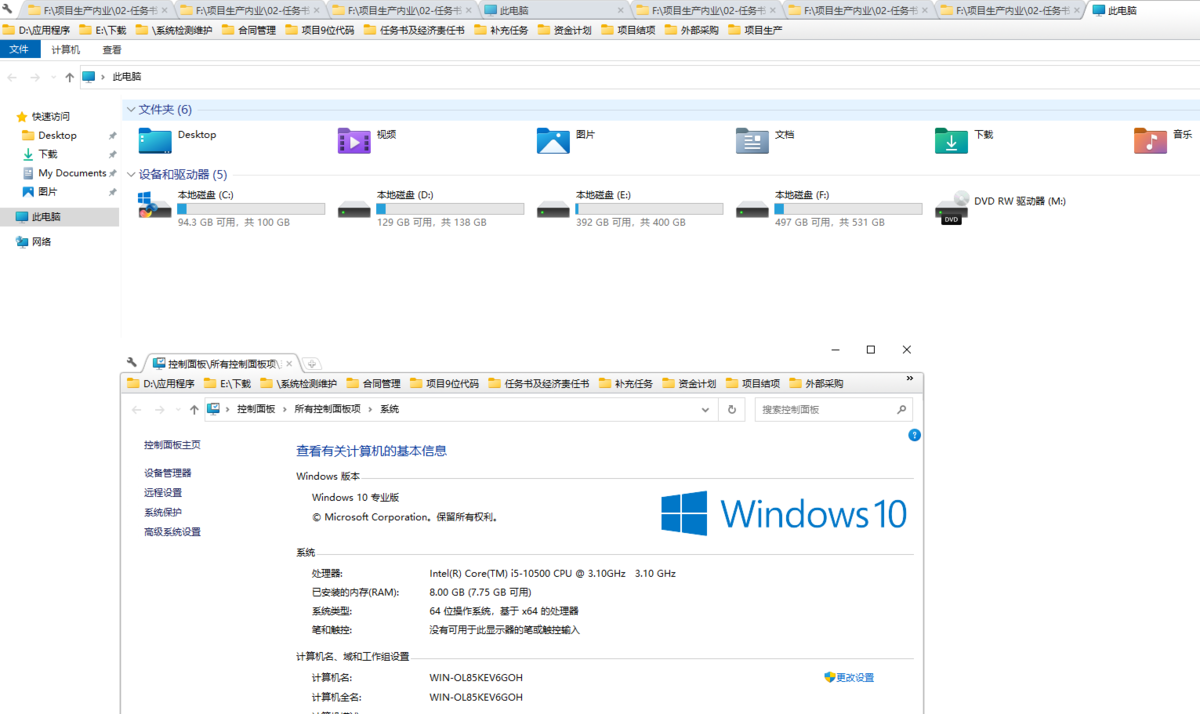Screen dimensions: 1200x714
Task: Click the pin next to Desktop in quick access
Action: [112, 136]
